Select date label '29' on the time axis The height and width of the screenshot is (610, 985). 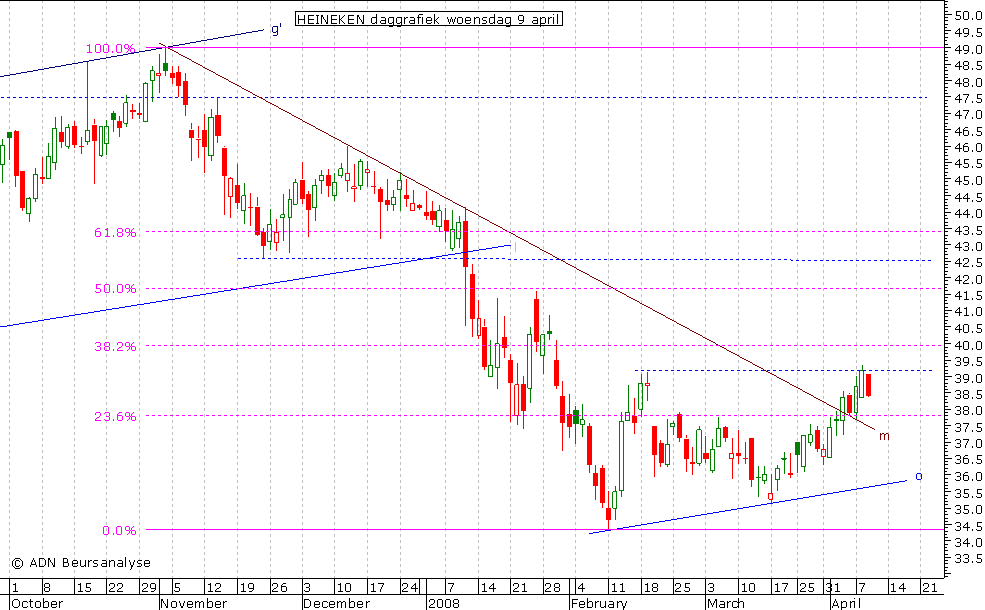[x=148, y=587]
